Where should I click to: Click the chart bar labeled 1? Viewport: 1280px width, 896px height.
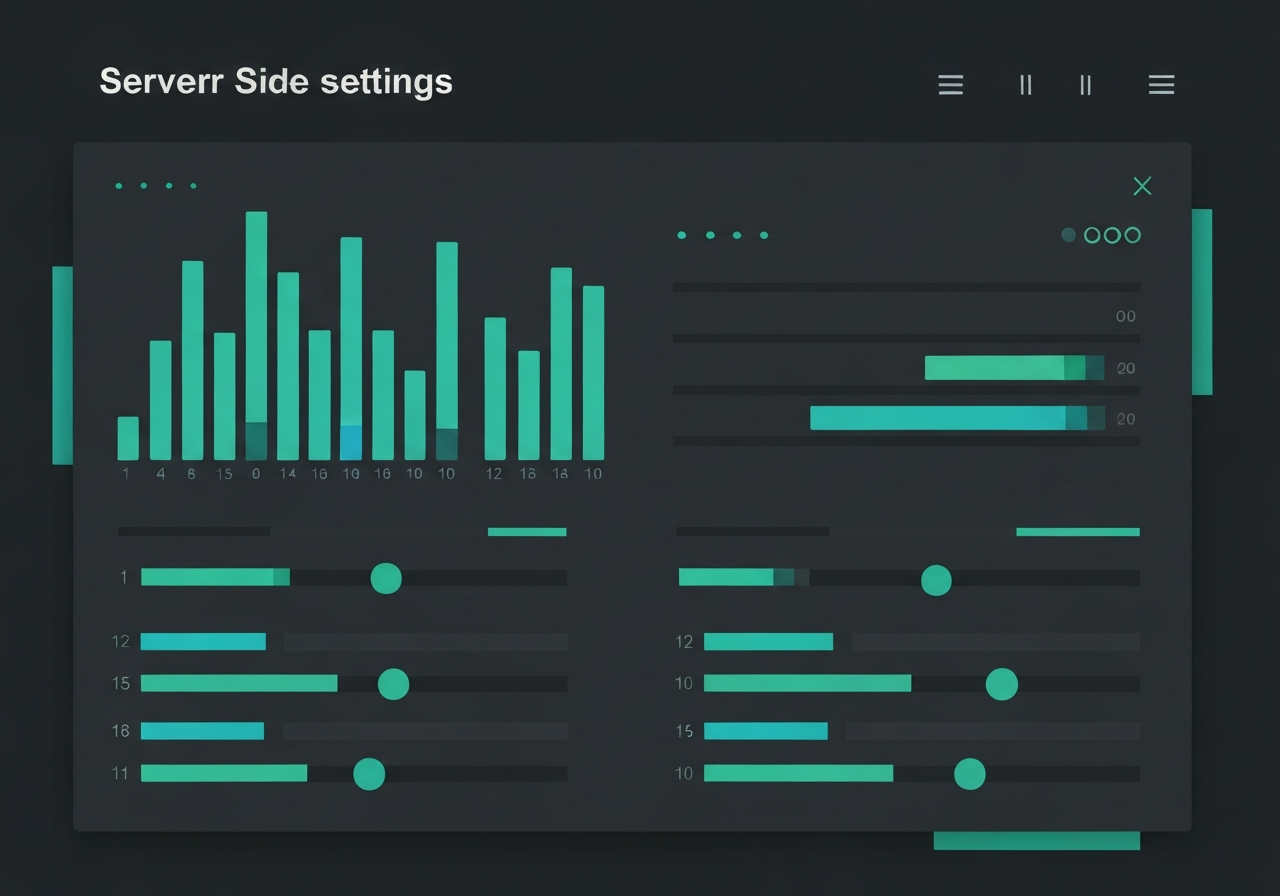(128, 438)
